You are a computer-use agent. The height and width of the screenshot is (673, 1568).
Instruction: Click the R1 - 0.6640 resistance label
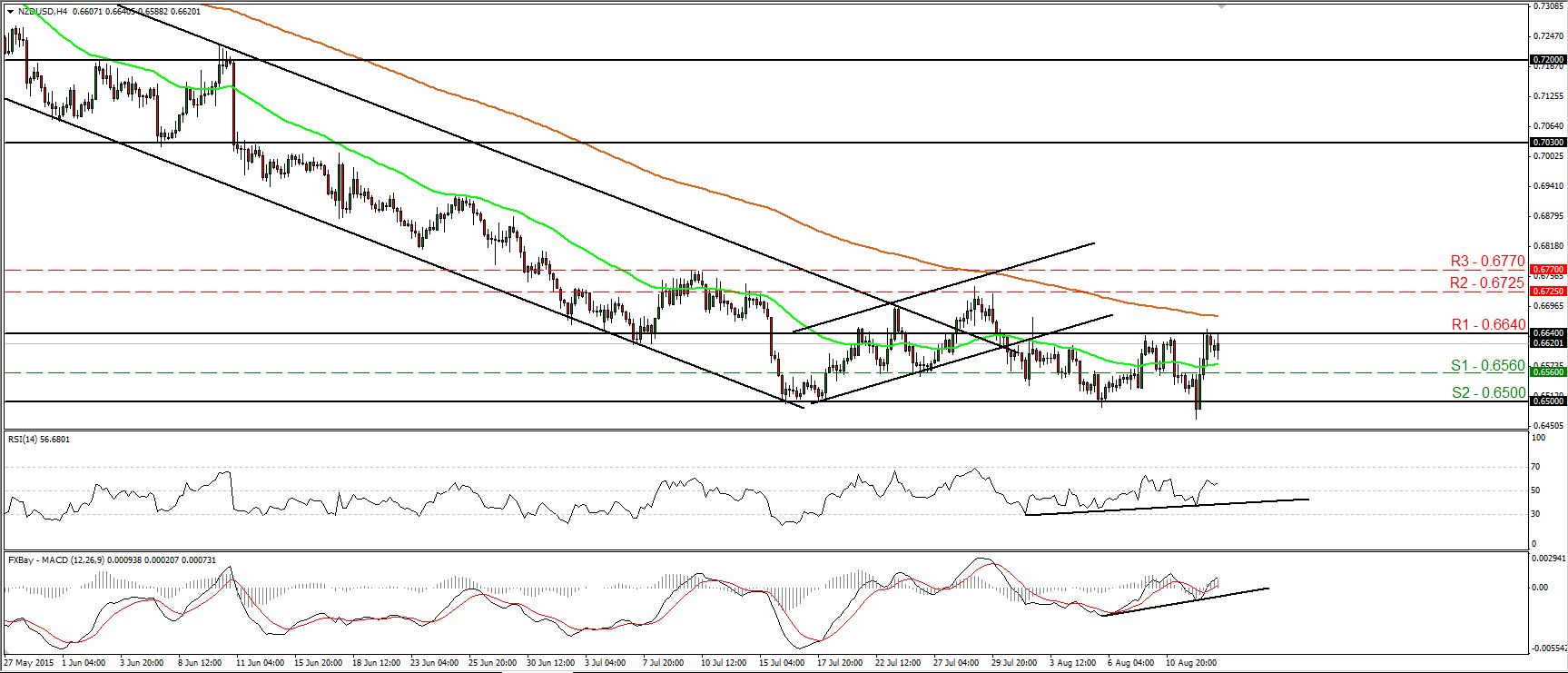point(1488,325)
